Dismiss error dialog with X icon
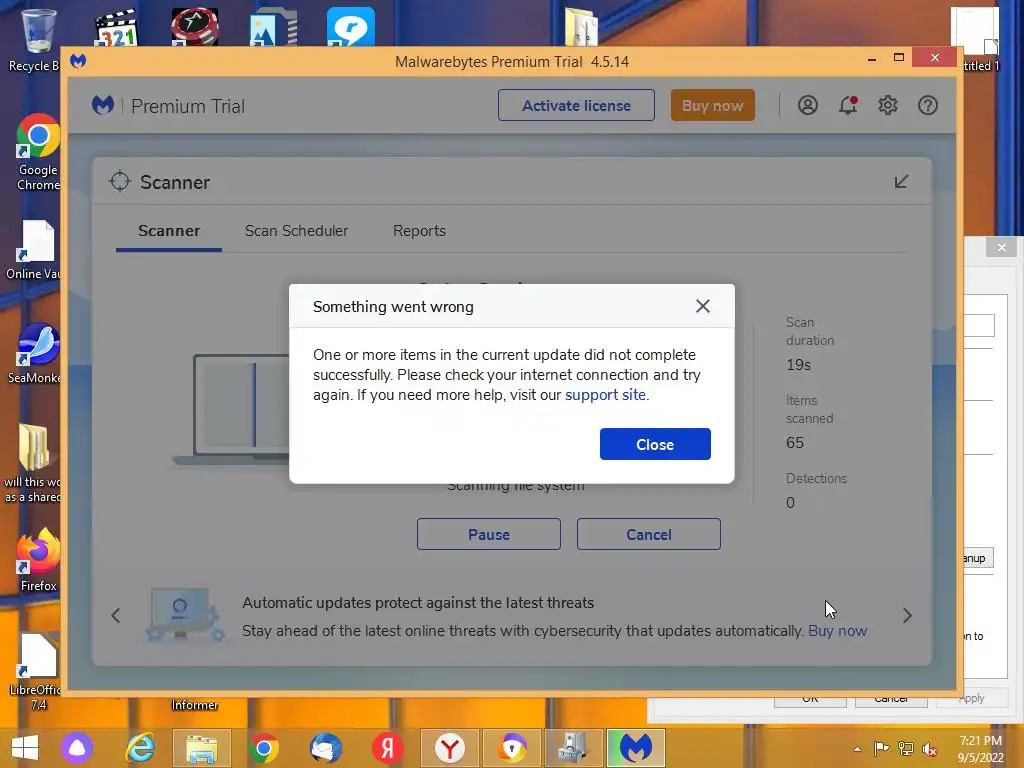Screen dimensions: 1024x768 703,306
